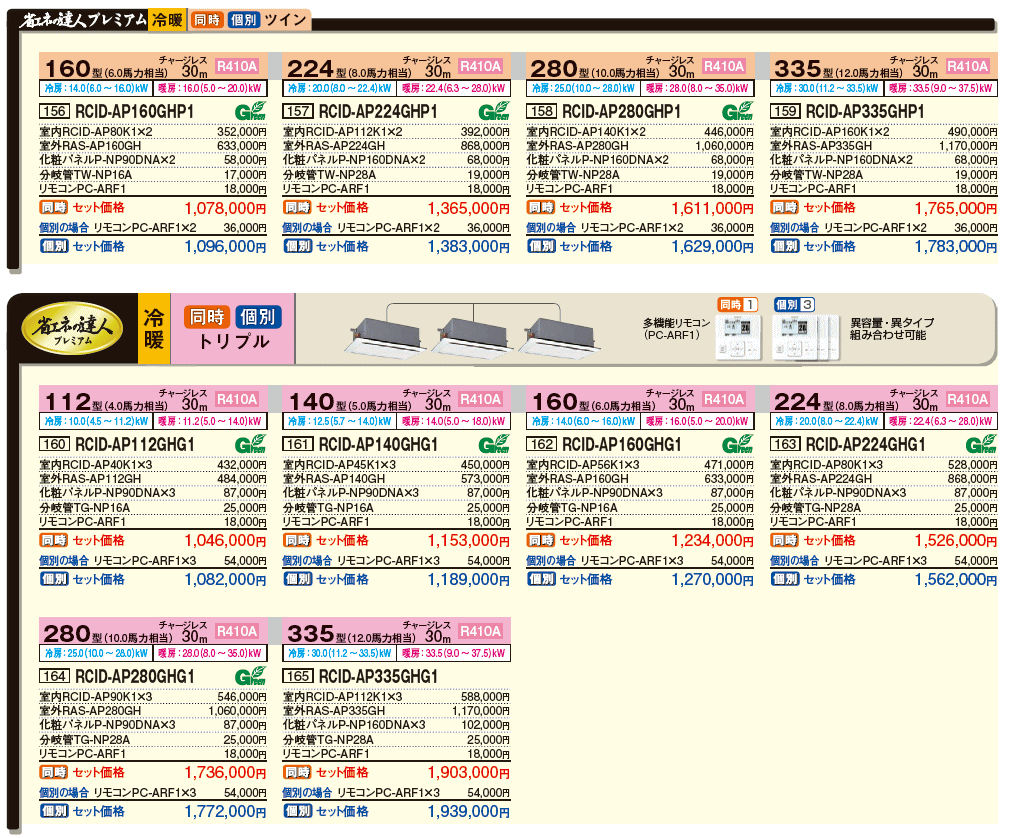1010x838 pixels.
Task: Click the 同時 1 remote controller image
Action: (738, 338)
